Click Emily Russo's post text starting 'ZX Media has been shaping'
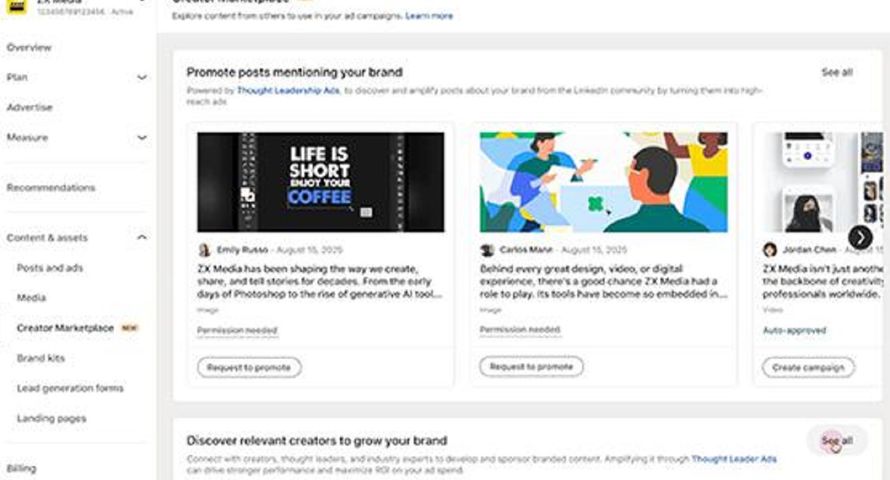 319,281
